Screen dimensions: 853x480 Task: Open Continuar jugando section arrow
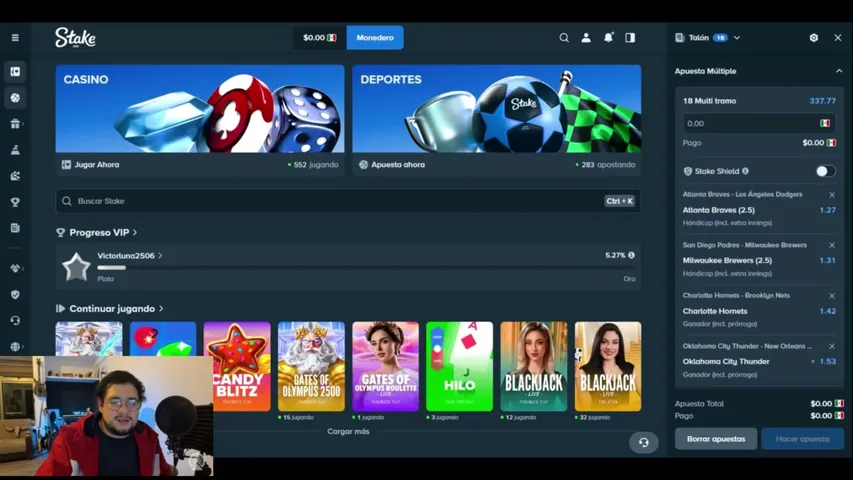pos(161,309)
